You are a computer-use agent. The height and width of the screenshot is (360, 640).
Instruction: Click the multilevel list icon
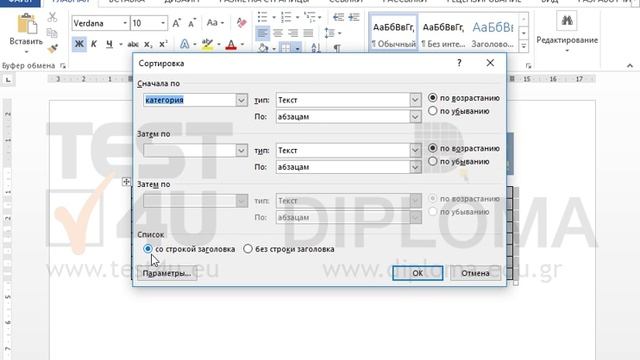coord(310,17)
